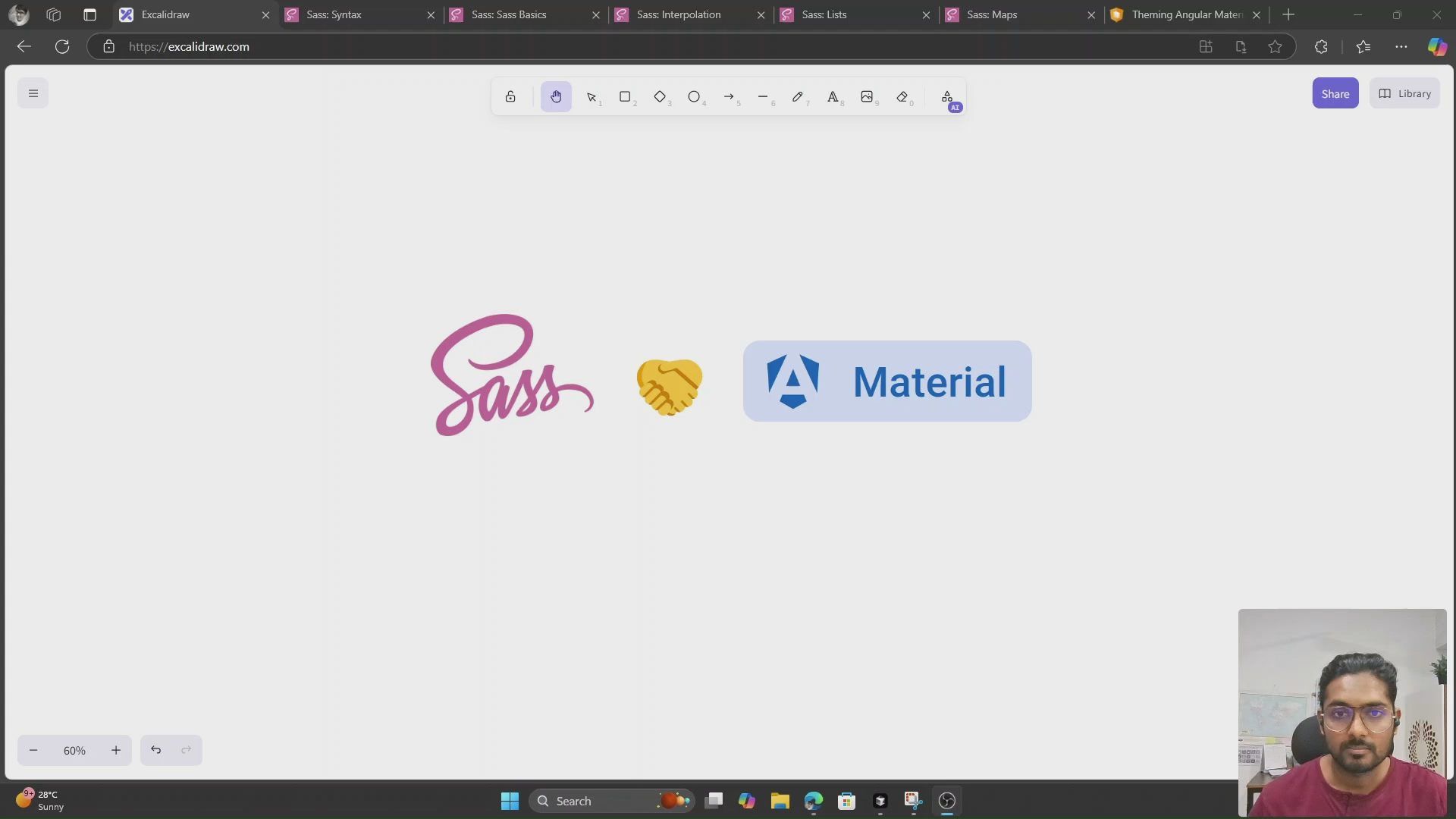Open browser Settings and more menu
This screenshot has height=819, width=1456.
click(1401, 46)
